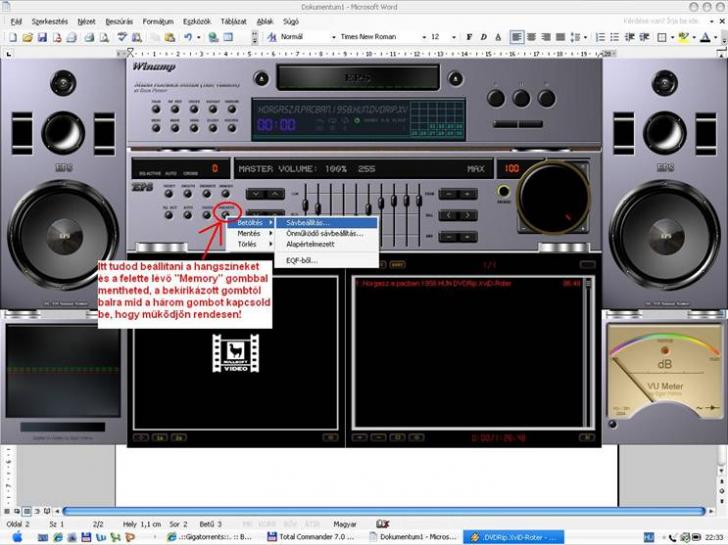Open the Formátum menu
Screen dimensions: 728x545
click(x=157, y=20)
